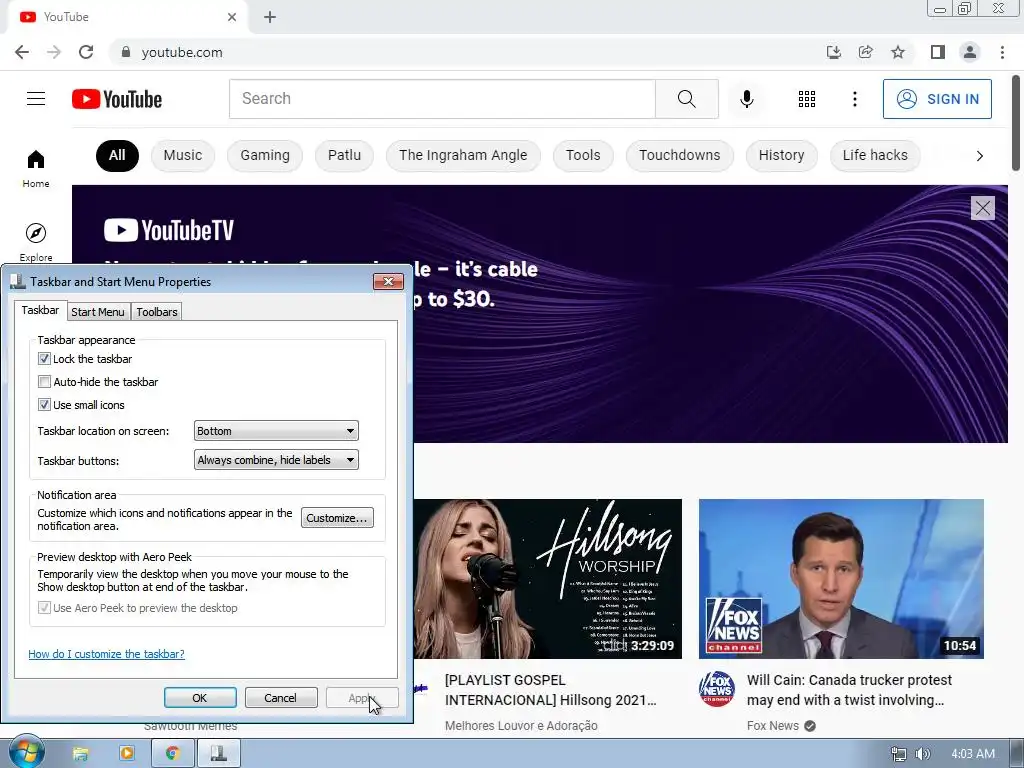This screenshot has height=768, width=1024.
Task: Show more category chips with the right arrow
Action: coord(979,156)
